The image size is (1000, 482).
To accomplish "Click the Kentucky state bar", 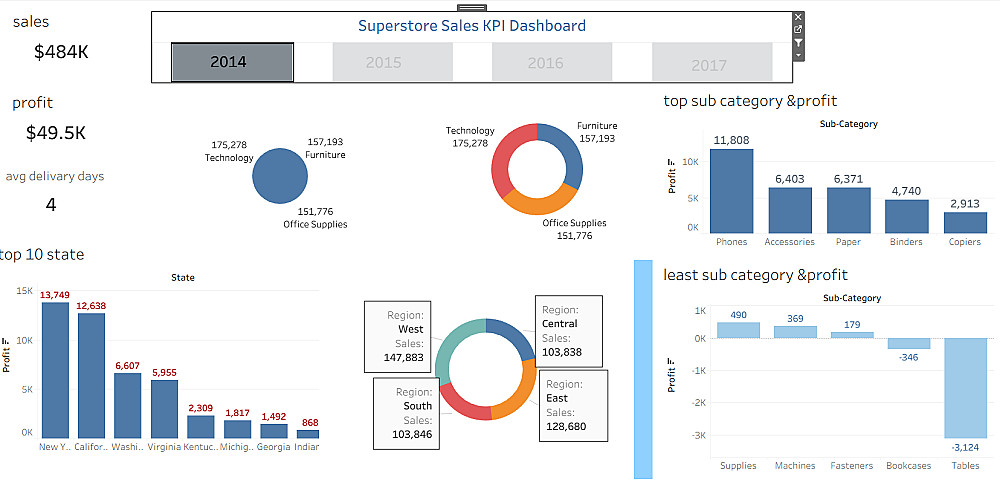I will [201, 427].
